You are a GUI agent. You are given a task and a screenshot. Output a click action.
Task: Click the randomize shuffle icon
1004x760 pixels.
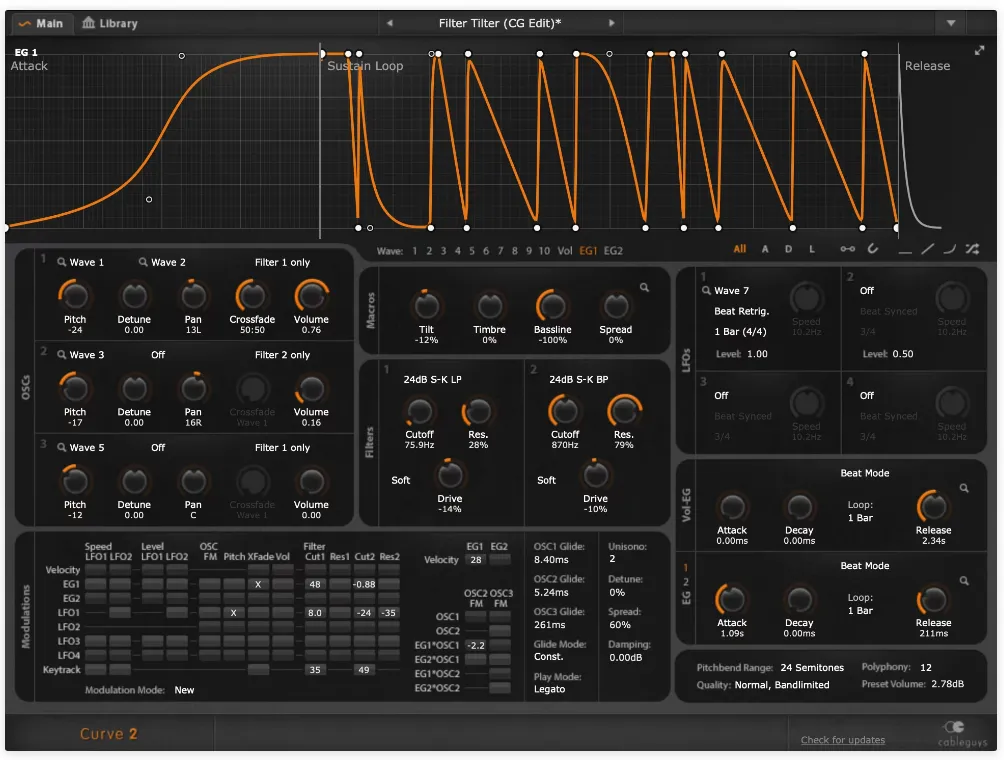click(972, 248)
